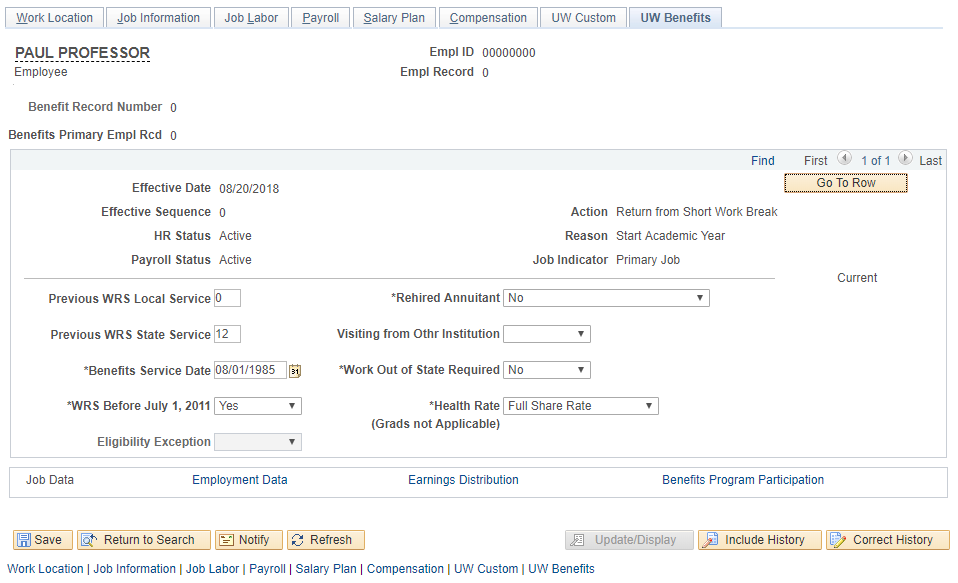Click bottom UW Custom footer link
Screen dimensions: 958x583
(x=486, y=568)
